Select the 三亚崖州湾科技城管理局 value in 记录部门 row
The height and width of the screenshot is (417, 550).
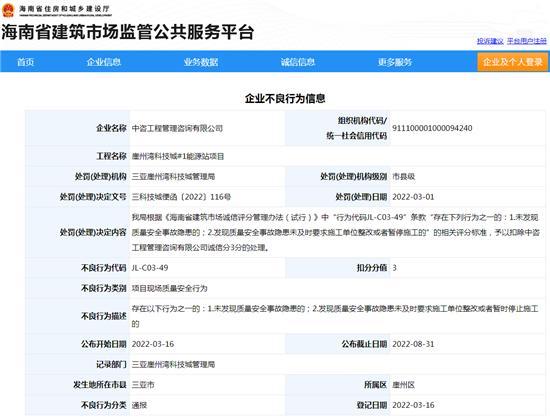click(174, 365)
